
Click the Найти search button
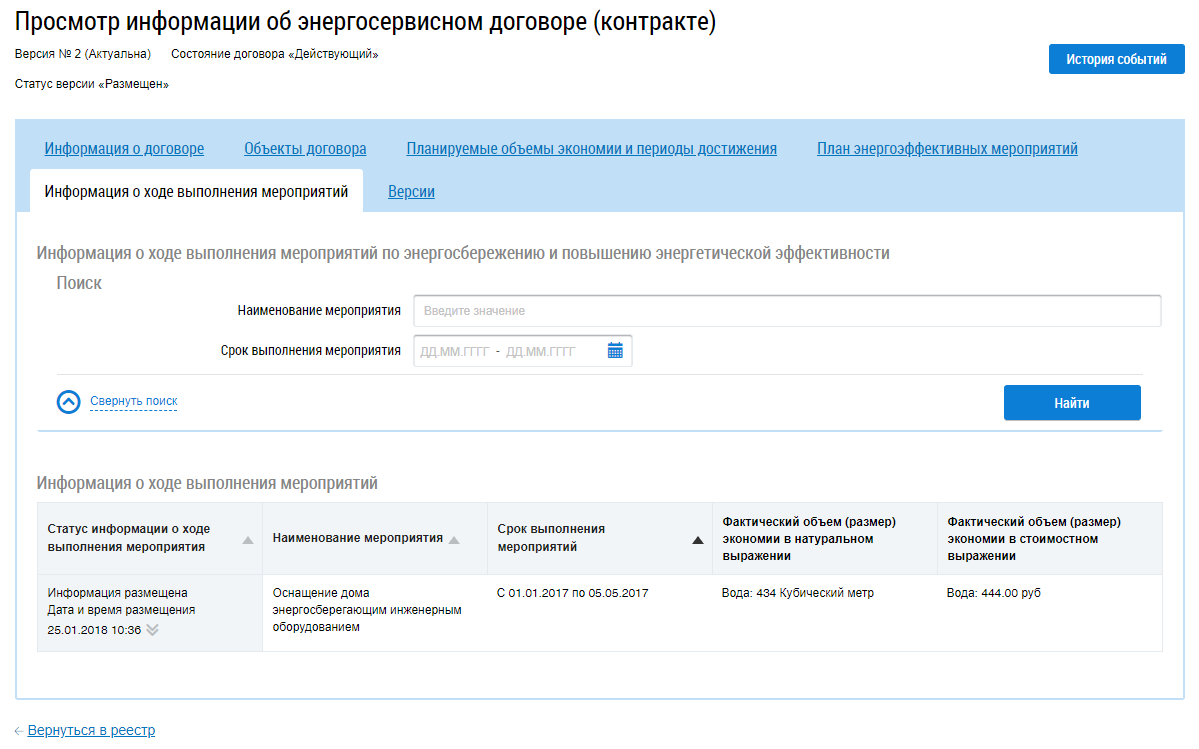[x=1072, y=403]
